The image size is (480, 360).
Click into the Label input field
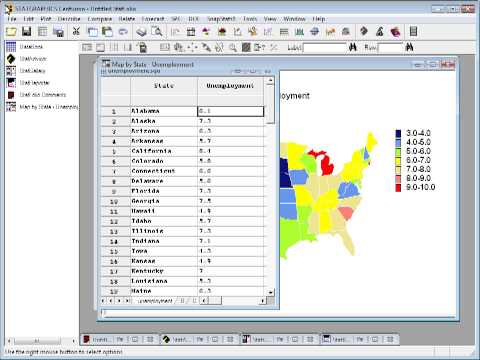[325, 48]
